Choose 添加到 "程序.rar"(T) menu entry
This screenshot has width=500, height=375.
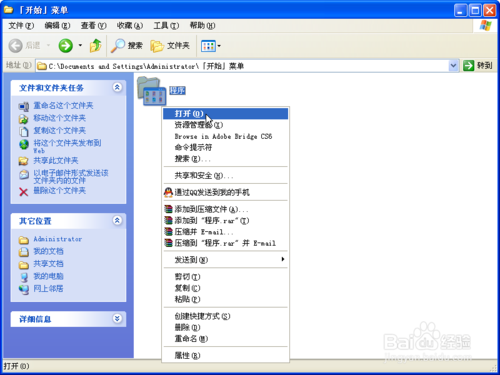click(226, 220)
